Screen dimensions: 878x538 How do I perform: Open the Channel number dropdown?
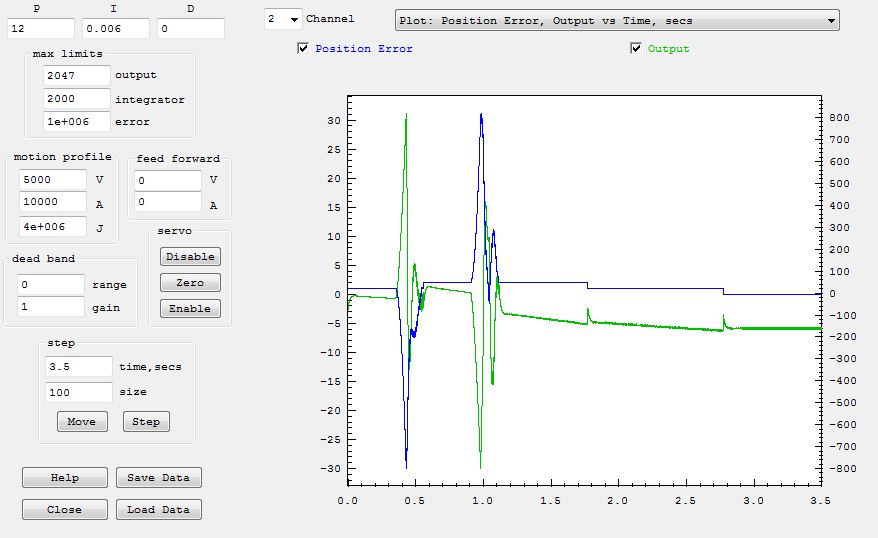[x=283, y=19]
